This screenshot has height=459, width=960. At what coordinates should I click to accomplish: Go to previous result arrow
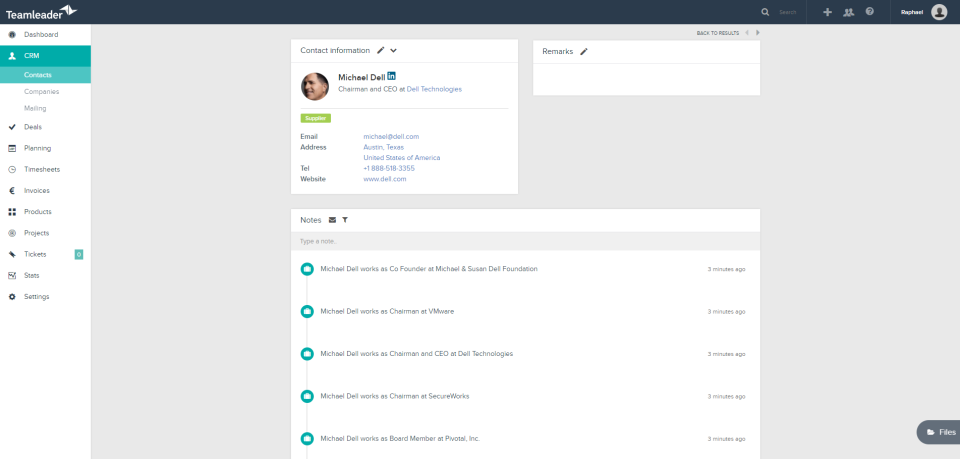(x=746, y=33)
